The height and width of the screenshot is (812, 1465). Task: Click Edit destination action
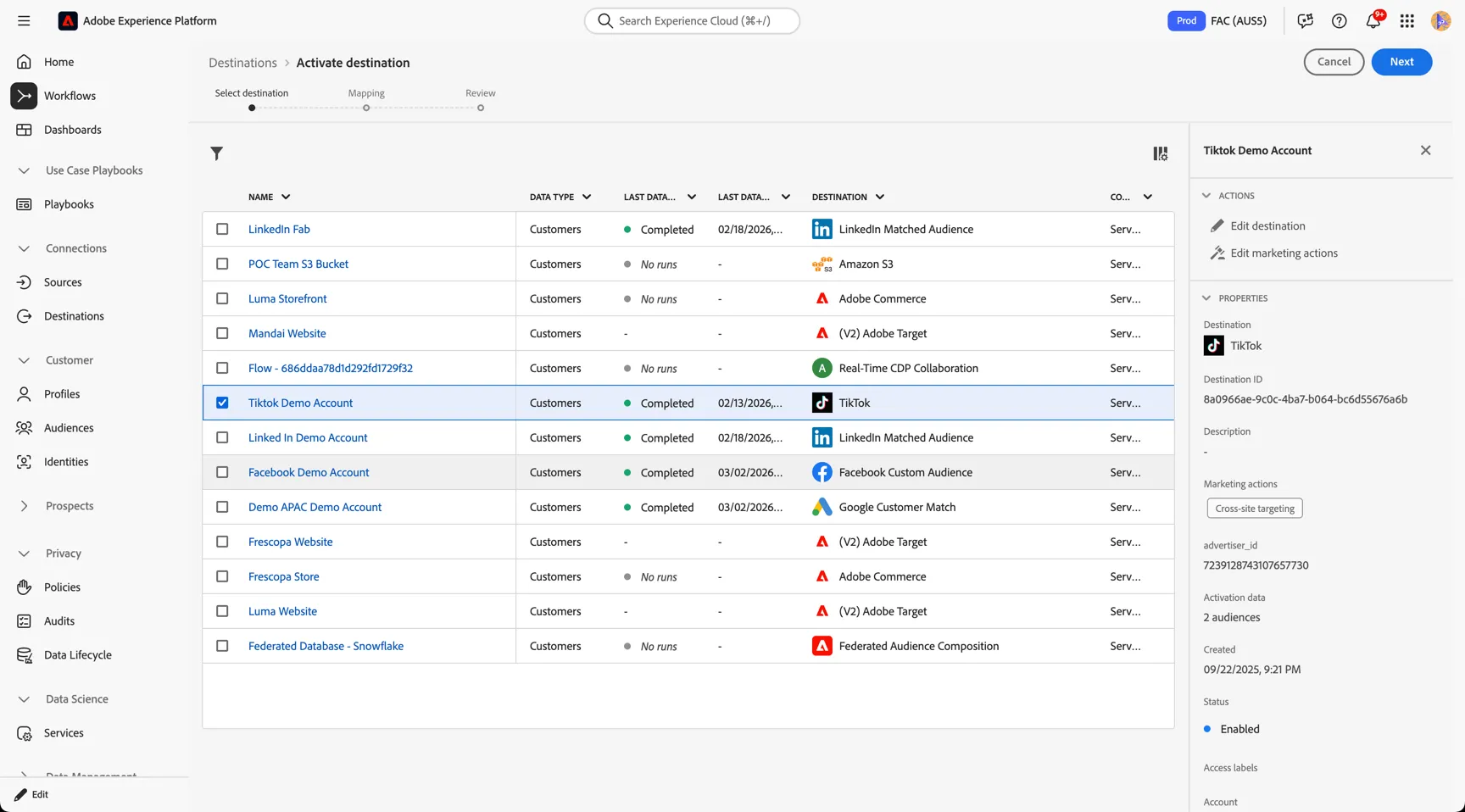1267,225
